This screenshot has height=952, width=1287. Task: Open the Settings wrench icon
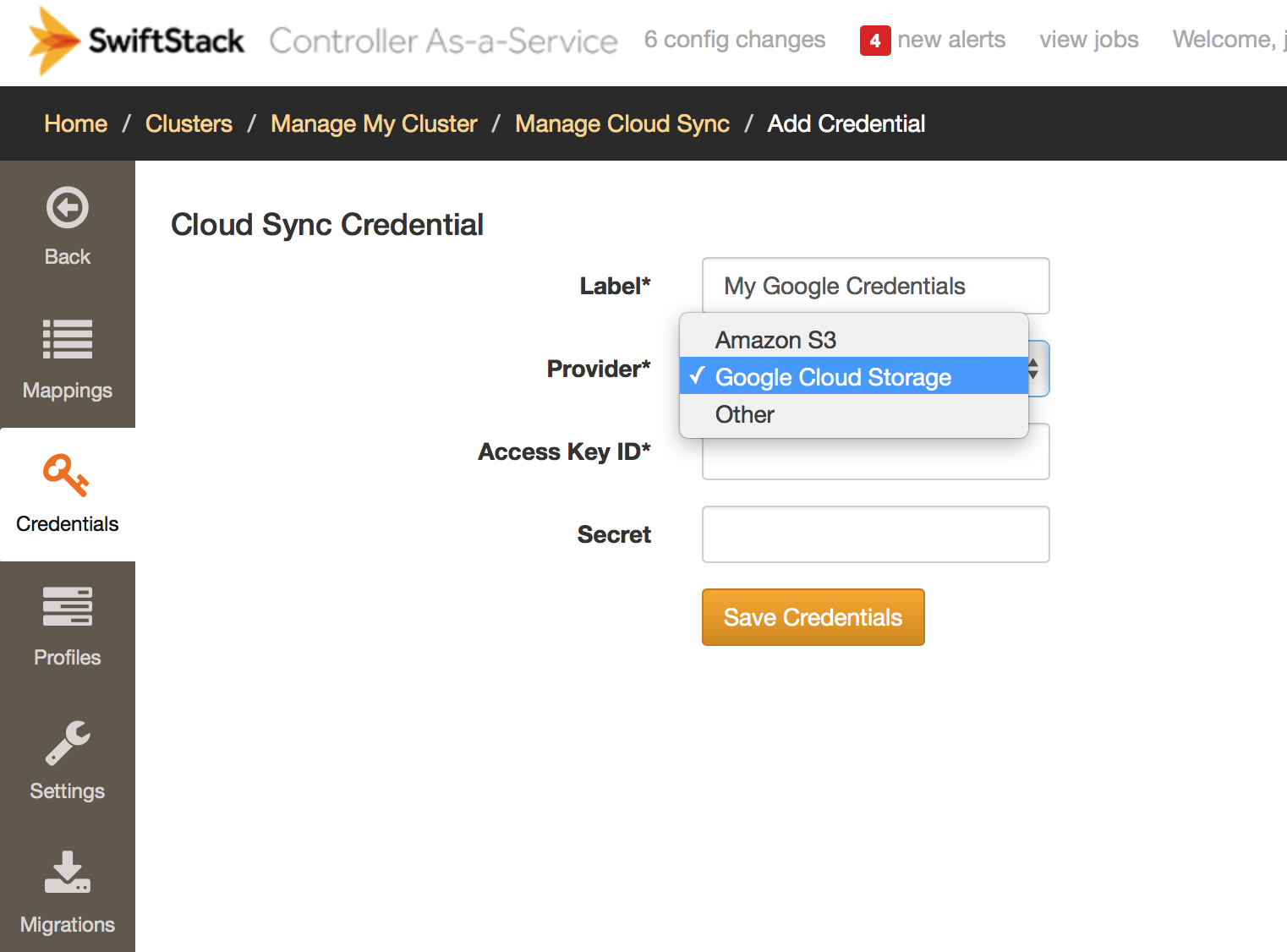(68, 742)
